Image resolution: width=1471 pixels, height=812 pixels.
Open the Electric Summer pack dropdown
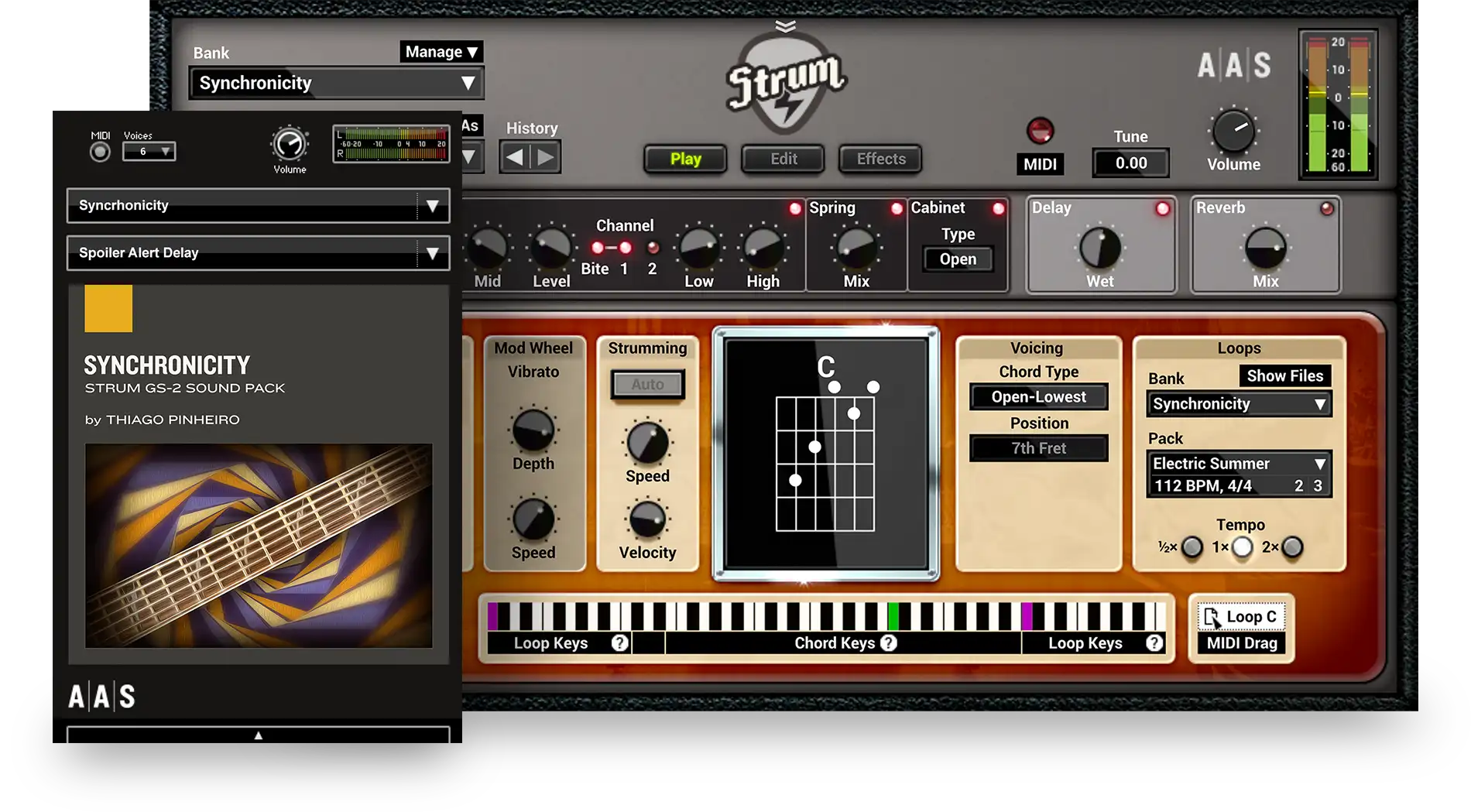click(x=1239, y=464)
